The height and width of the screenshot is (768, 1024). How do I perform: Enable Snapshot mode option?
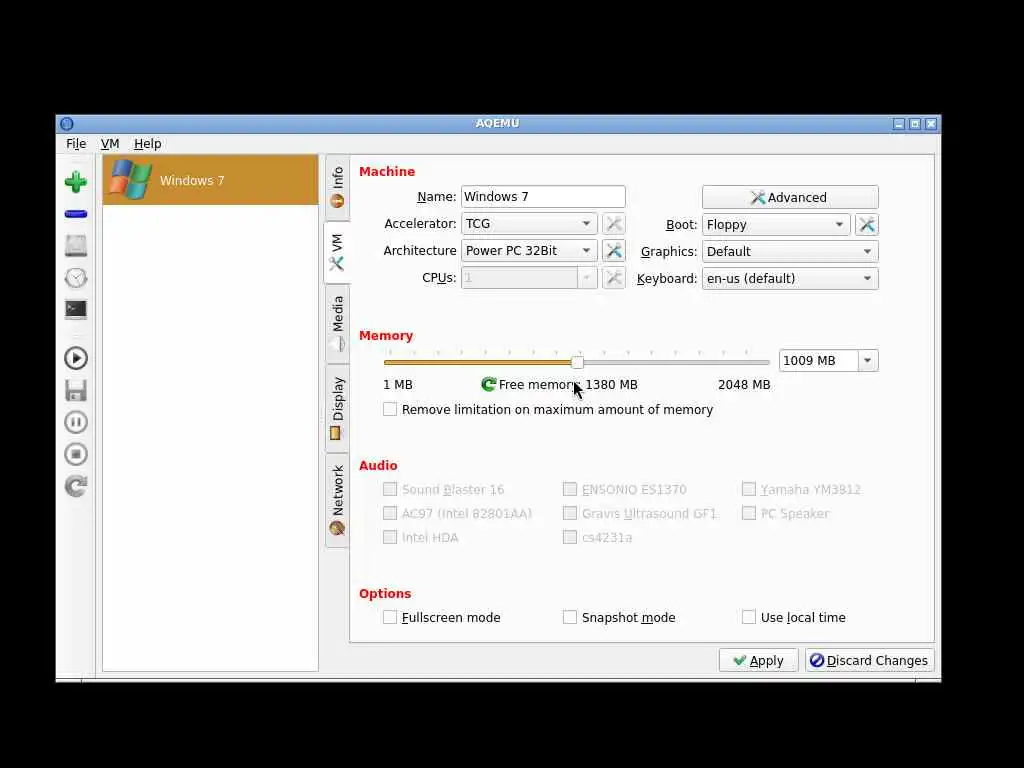click(x=570, y=617)
